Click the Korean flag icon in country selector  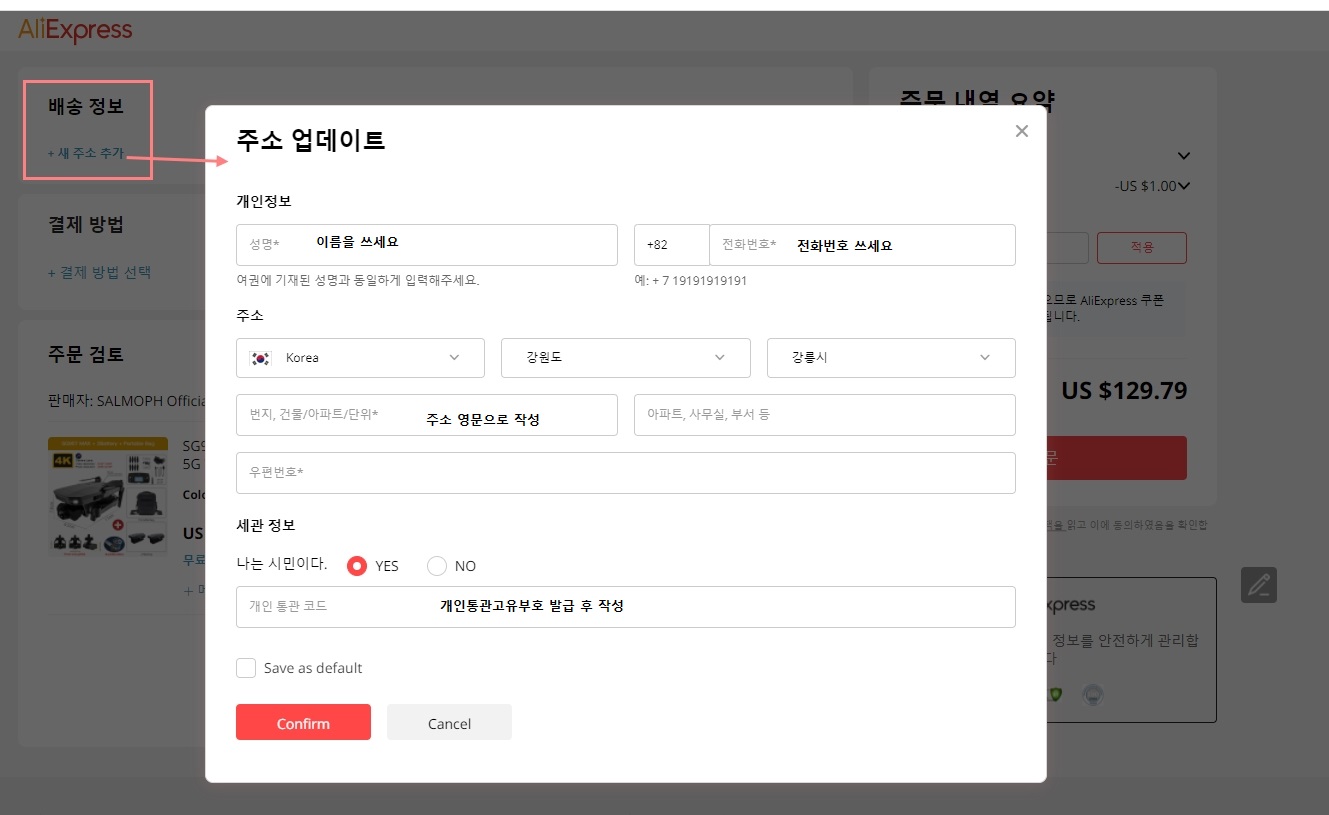(x=260, y=357)
